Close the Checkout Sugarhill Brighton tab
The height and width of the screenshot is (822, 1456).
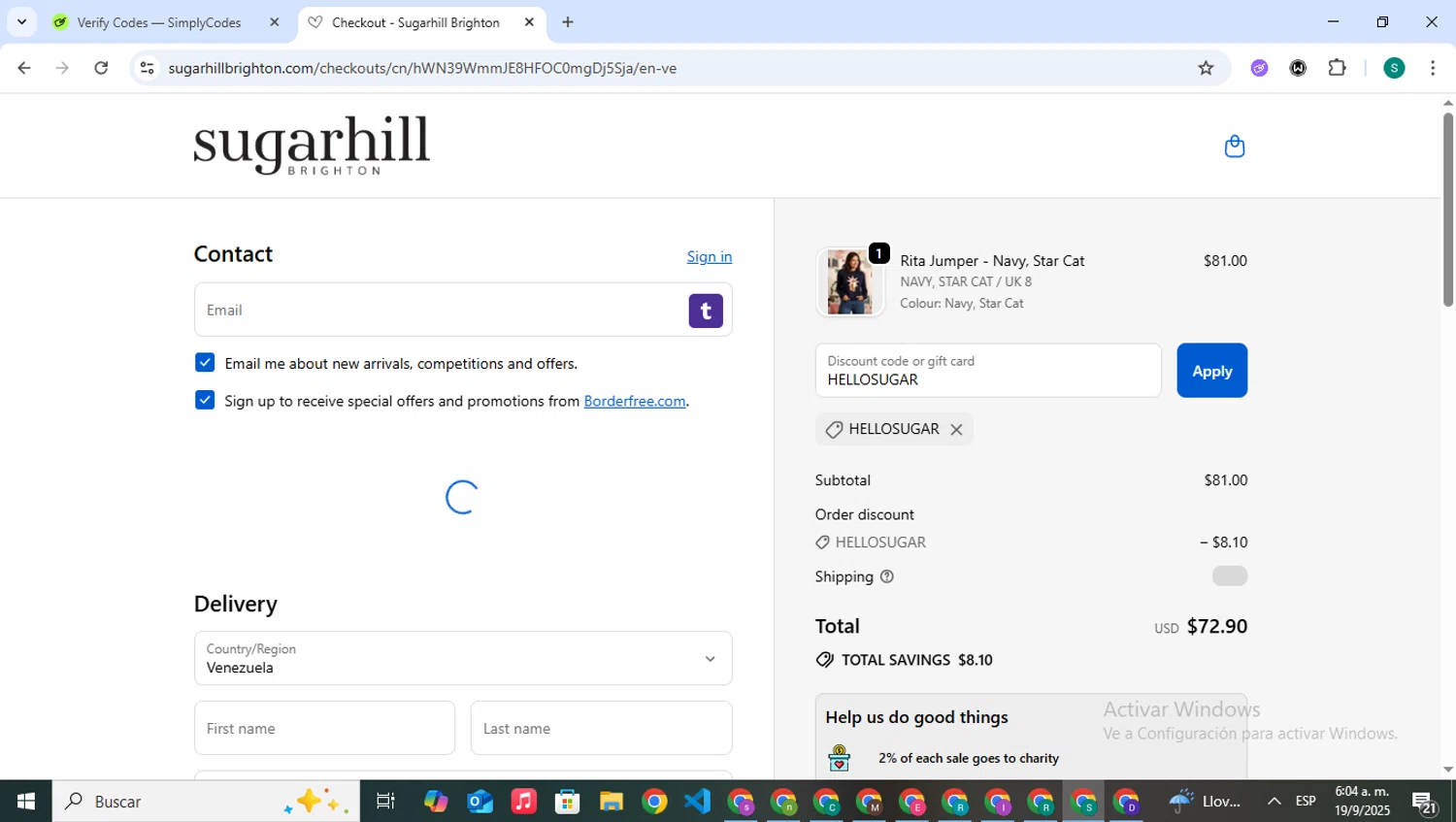tap(529, 22)
